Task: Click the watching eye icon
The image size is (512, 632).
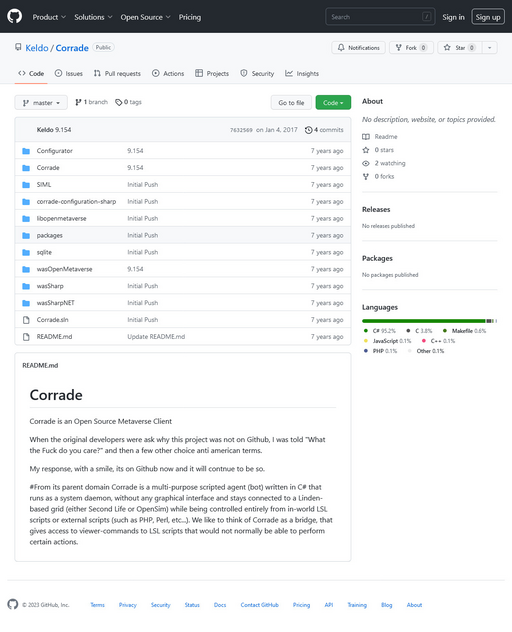Action: tap(366, 163)
